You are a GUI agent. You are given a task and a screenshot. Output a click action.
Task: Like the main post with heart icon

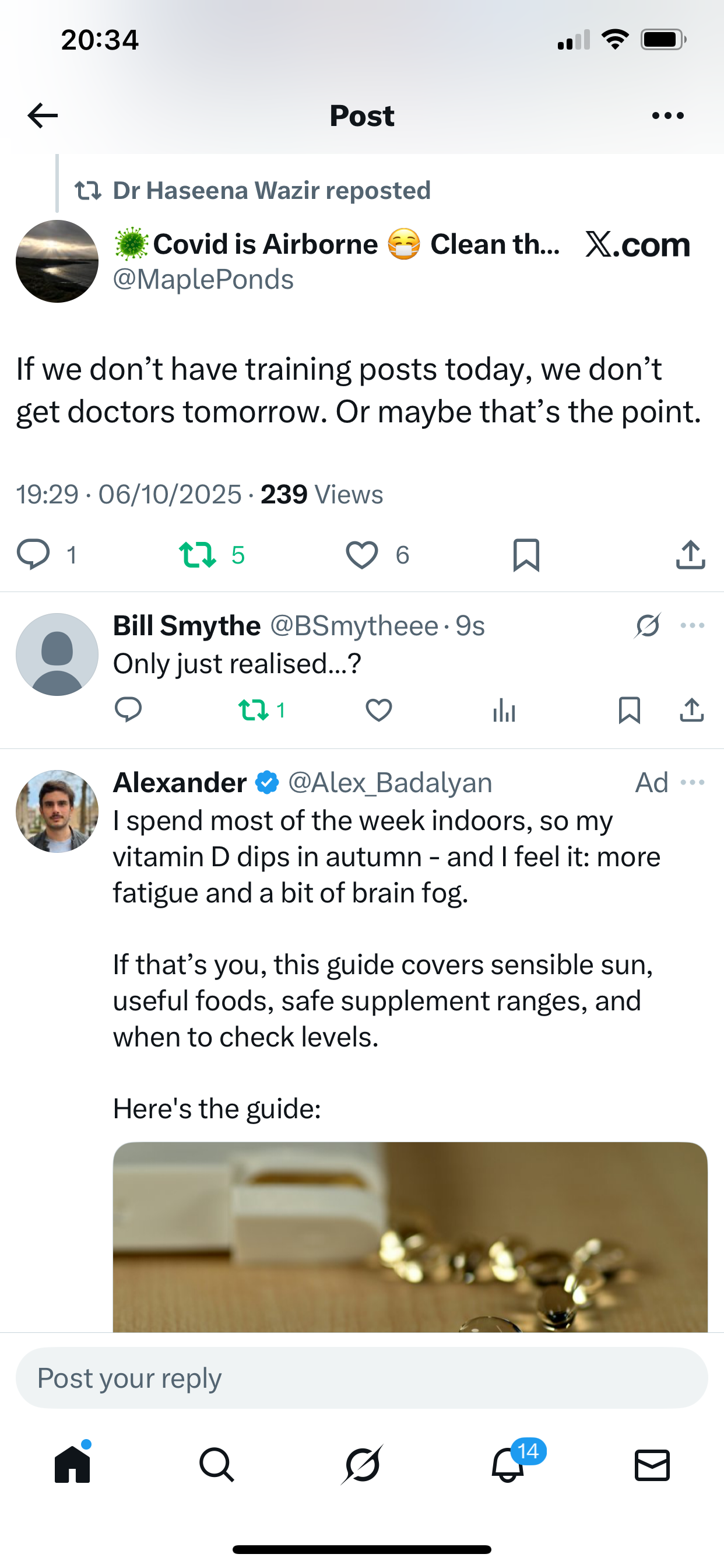(x=362, y=555)
